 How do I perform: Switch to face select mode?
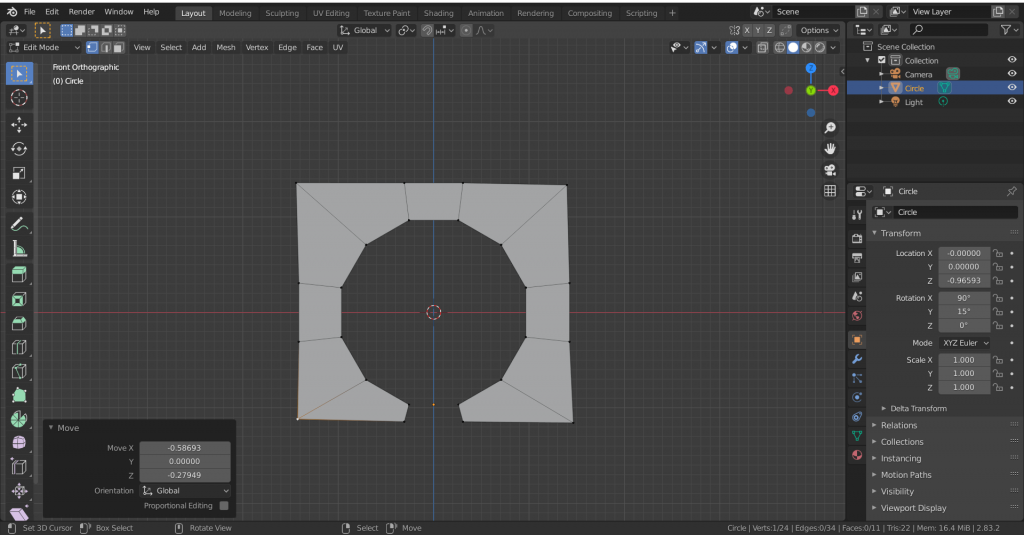coord(119,48)
